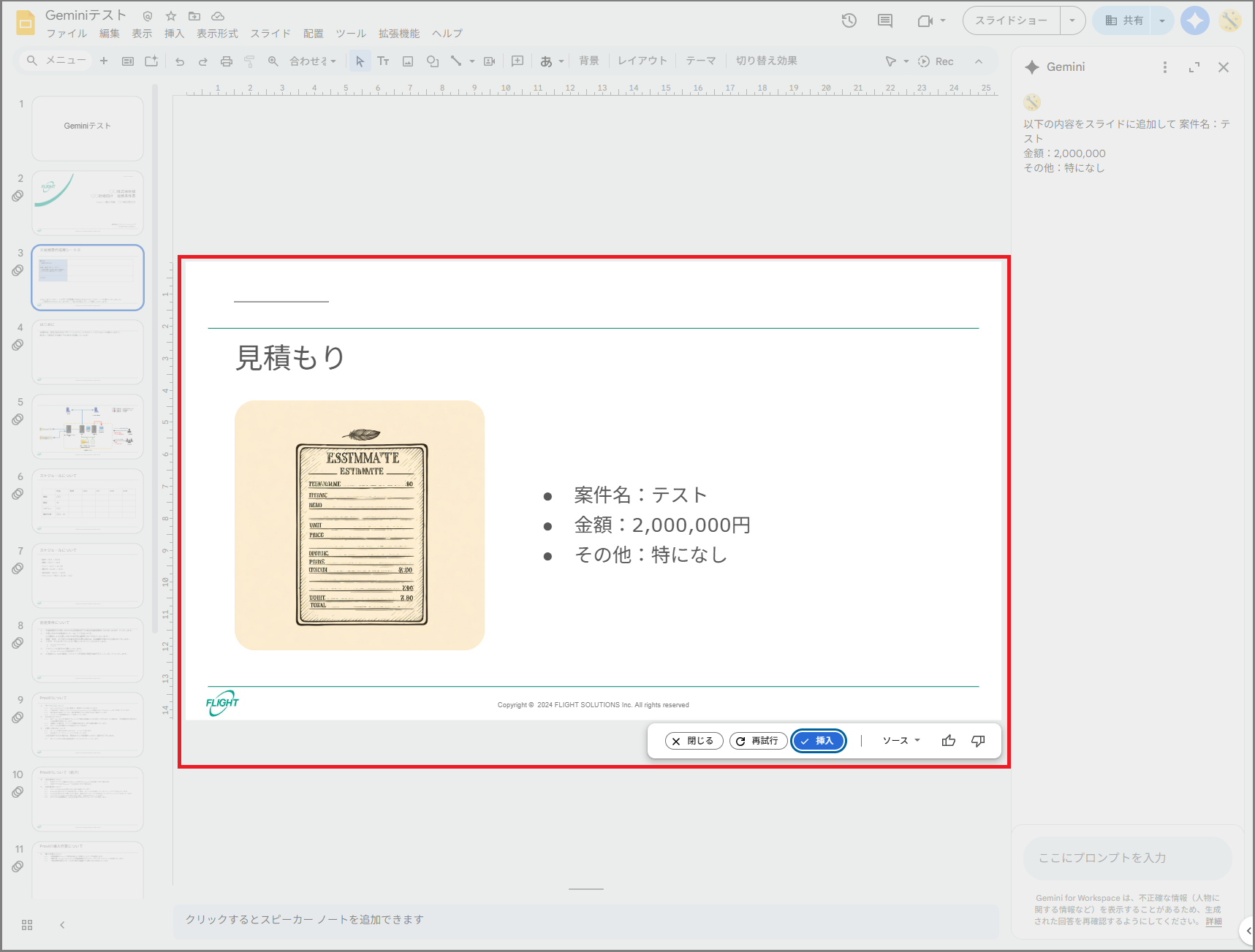Image resolution: width=1255 pixels, height=952 pixels.
Task: Open the Gemini sparkle button in header
Action: [1195, 20]
